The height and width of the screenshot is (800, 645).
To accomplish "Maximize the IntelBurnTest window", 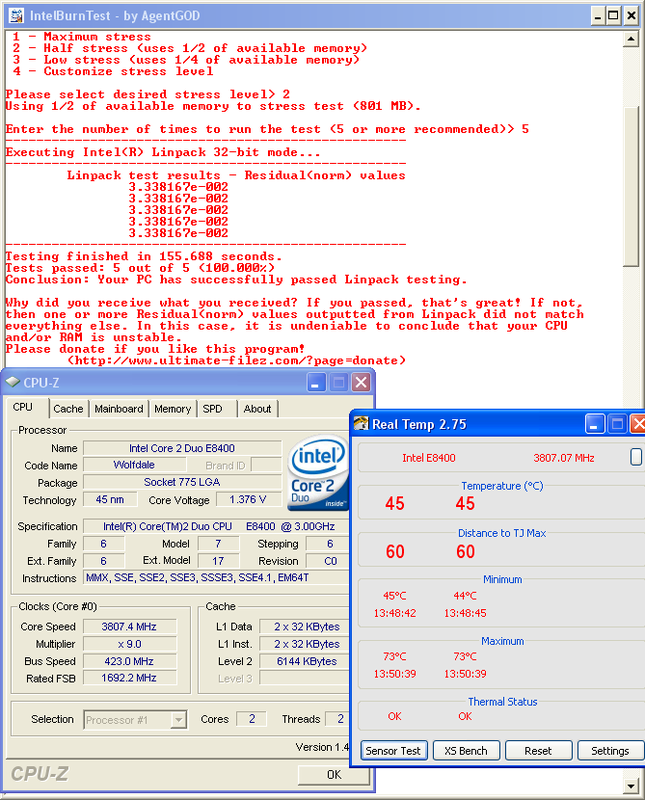I will click(x=613, y=16).
